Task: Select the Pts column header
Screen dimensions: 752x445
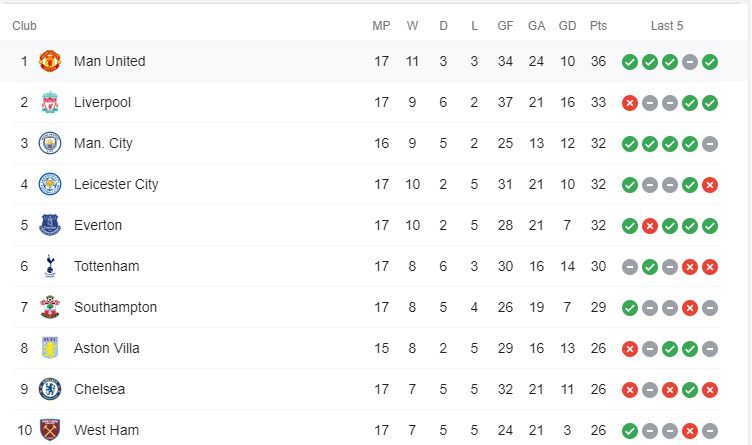Action: click(598, 26)
